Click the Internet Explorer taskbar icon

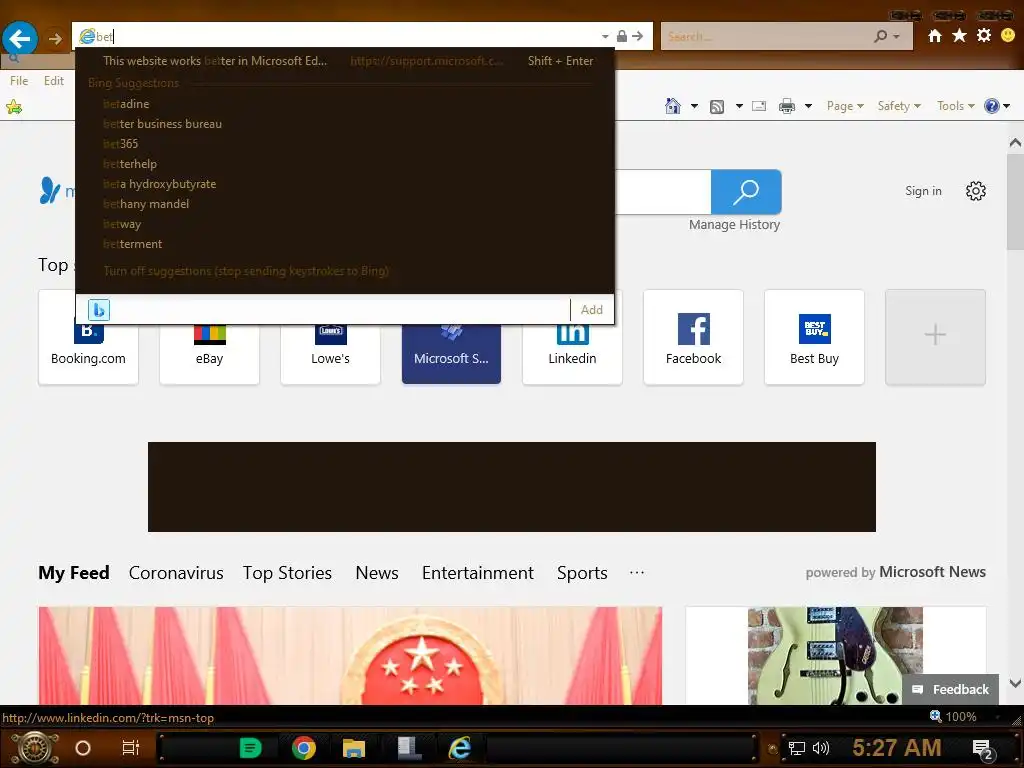460,748
